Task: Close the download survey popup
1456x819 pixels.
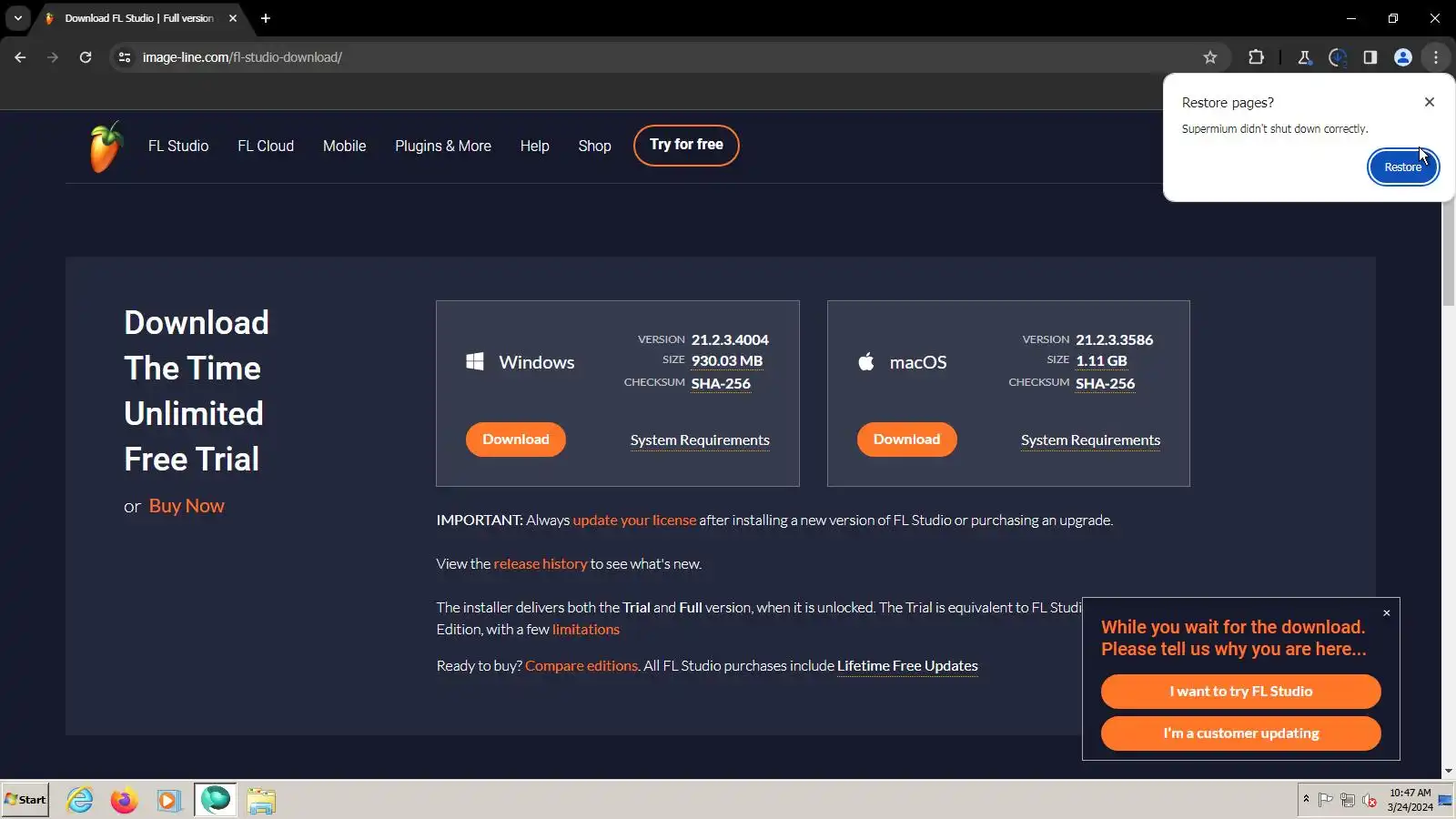Action: click(x=1387, y=612)
